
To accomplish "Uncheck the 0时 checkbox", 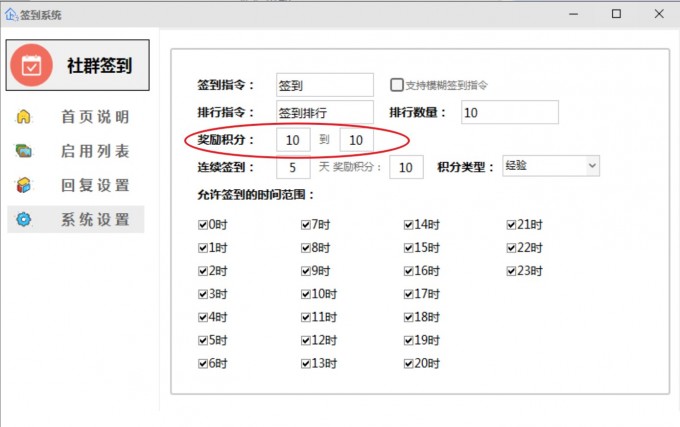I will (203, 225).
